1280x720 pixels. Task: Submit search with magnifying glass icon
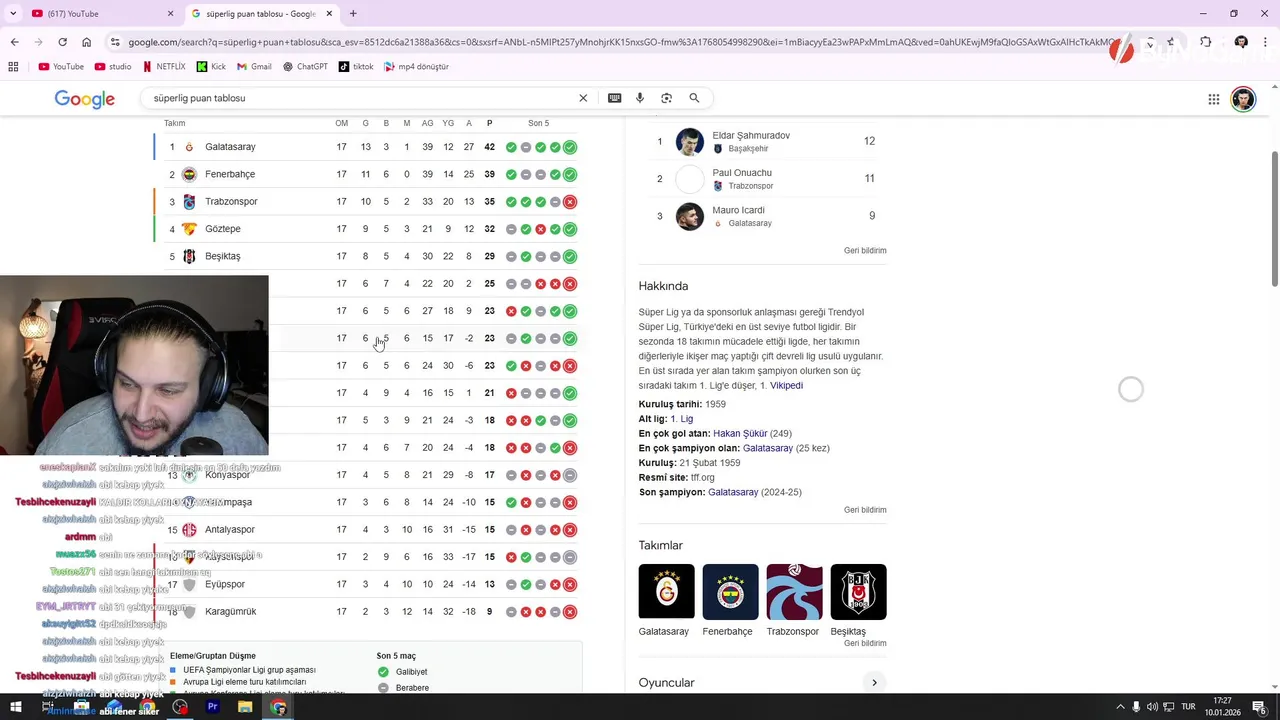[694, 98]
